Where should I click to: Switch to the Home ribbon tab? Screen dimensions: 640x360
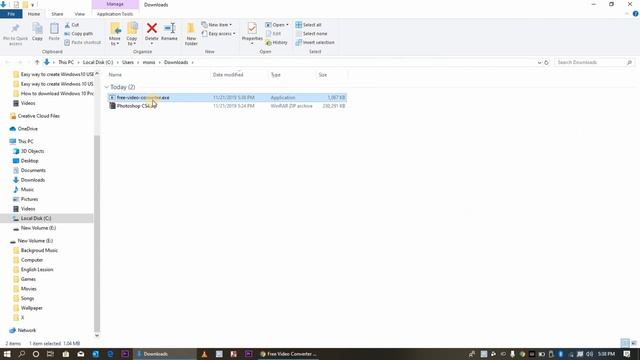coord(34,14)
